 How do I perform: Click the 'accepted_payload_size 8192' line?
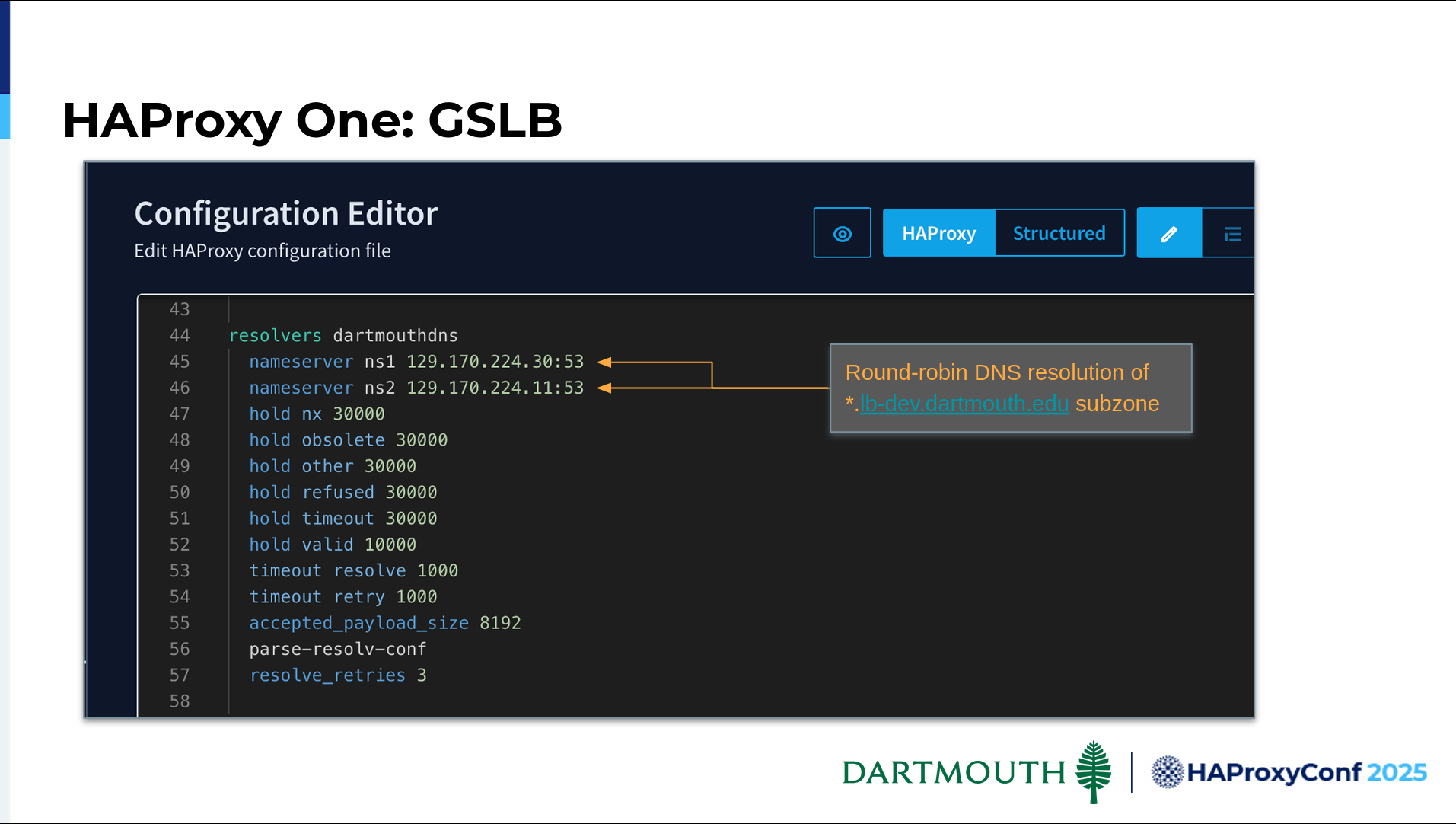pos(385,623)
